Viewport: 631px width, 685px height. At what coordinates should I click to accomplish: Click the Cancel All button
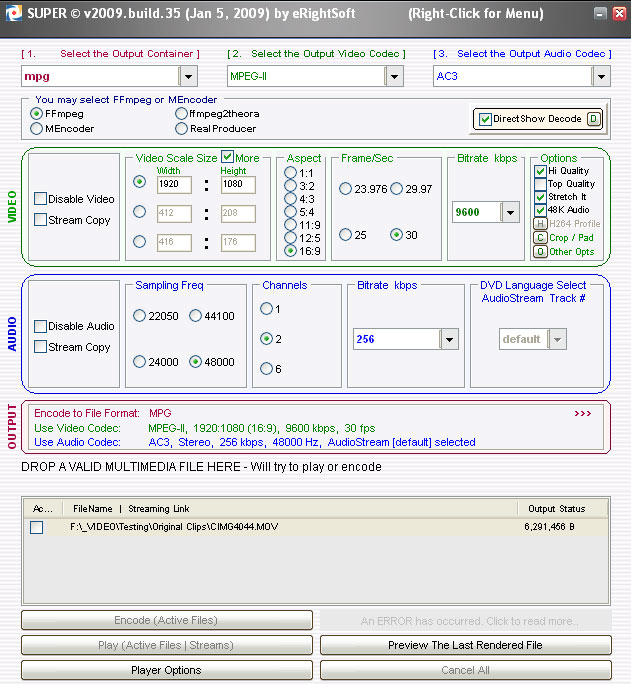point(466,670)
